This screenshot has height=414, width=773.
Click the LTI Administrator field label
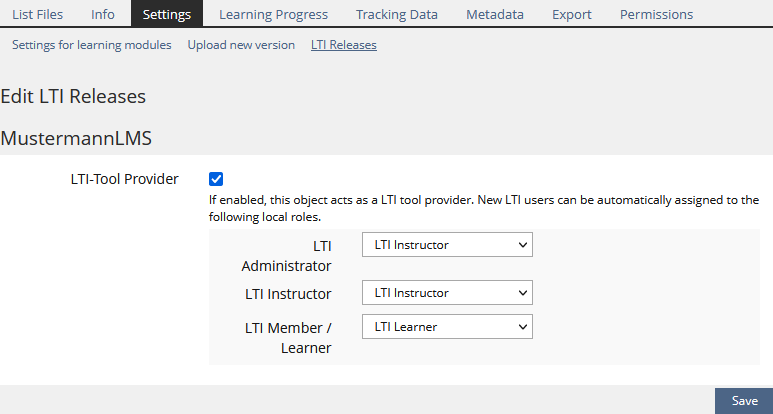(x=286, y=255)
